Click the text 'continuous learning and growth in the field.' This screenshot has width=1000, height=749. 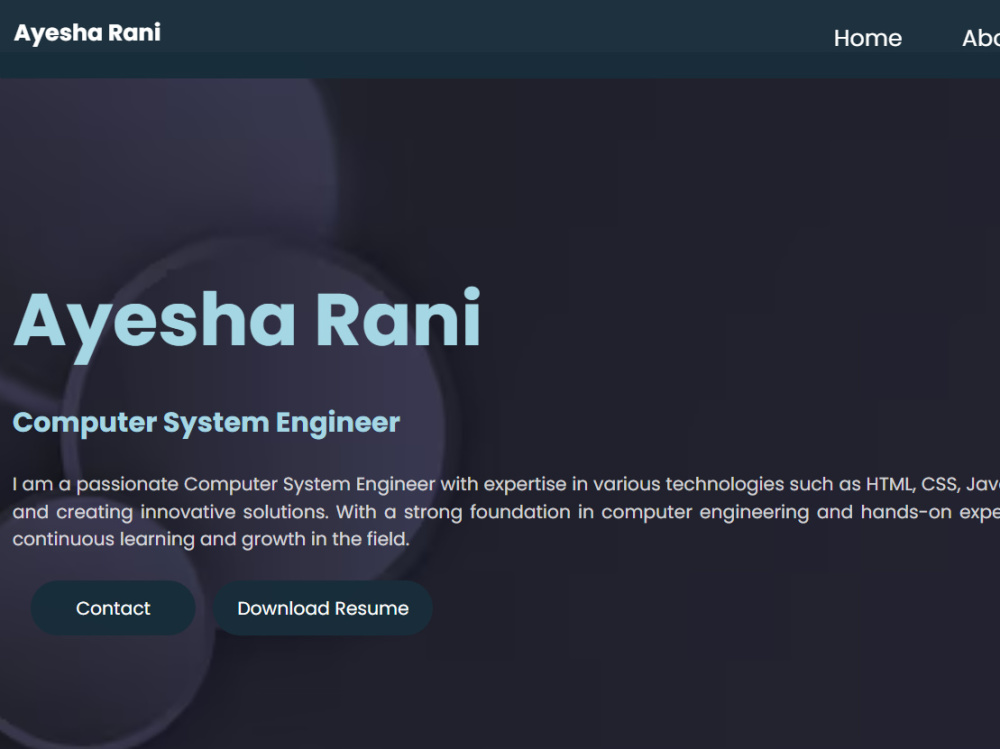[210, 539]
